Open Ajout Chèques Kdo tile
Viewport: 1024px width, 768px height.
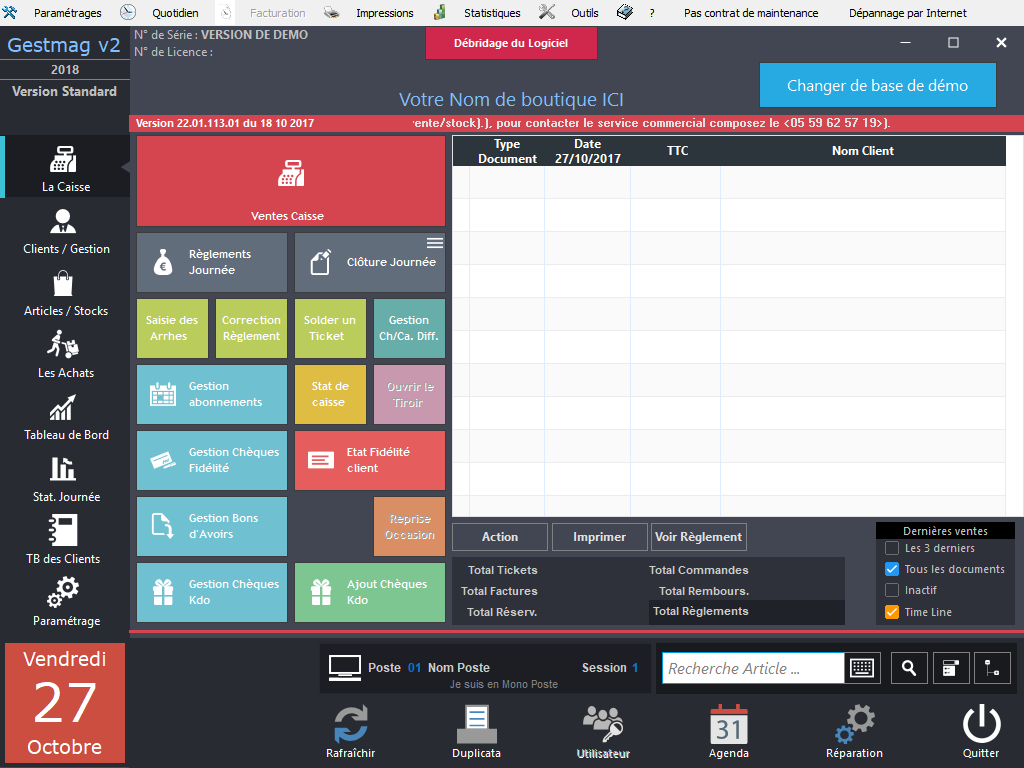(x=370, y=592)
